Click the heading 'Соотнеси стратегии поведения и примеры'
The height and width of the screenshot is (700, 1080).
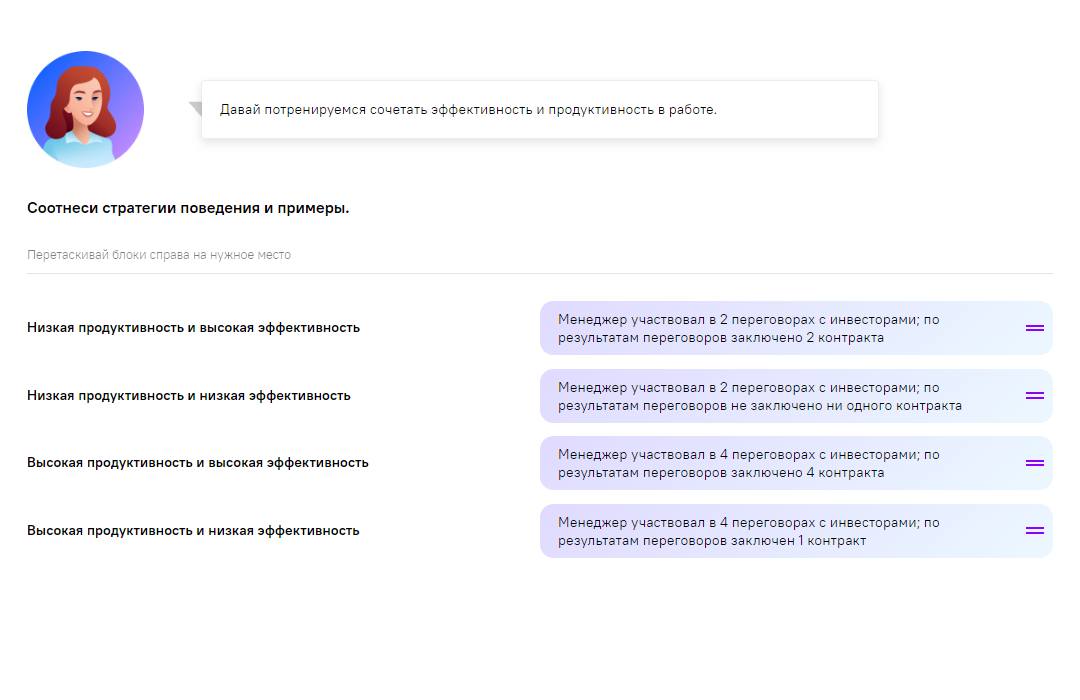188,209
